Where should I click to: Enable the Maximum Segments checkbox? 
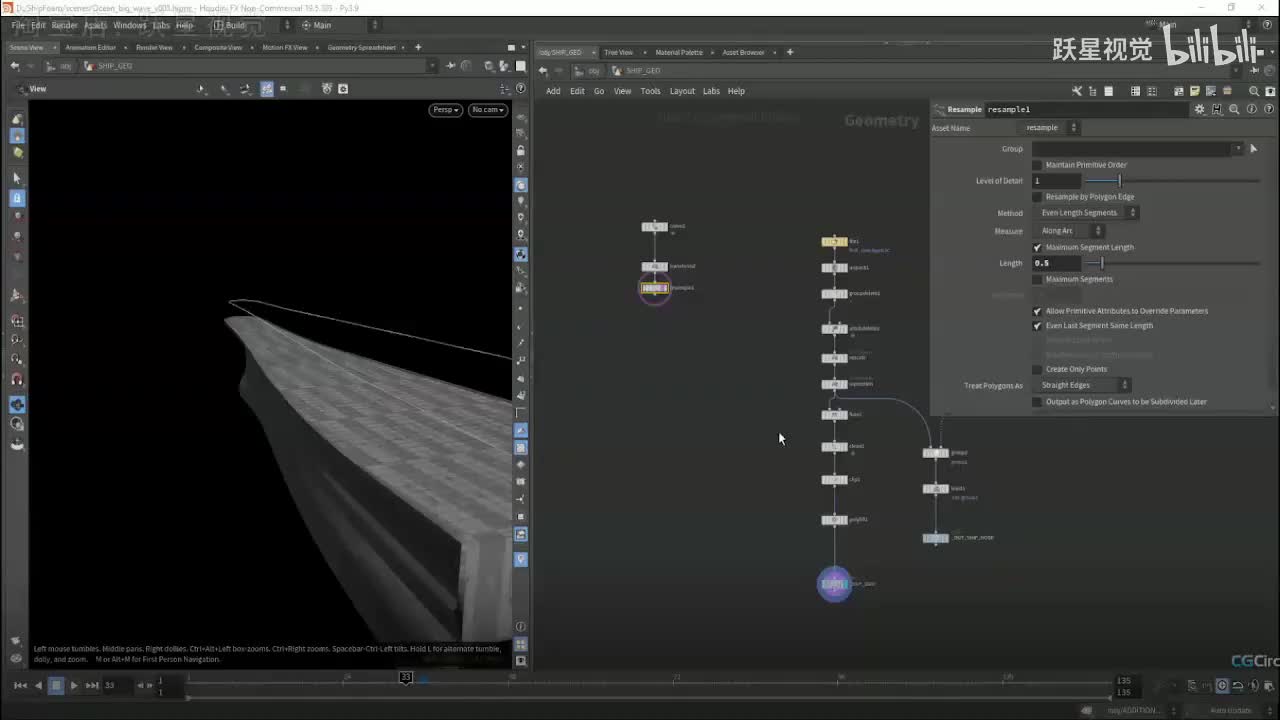pos(1037,279)
